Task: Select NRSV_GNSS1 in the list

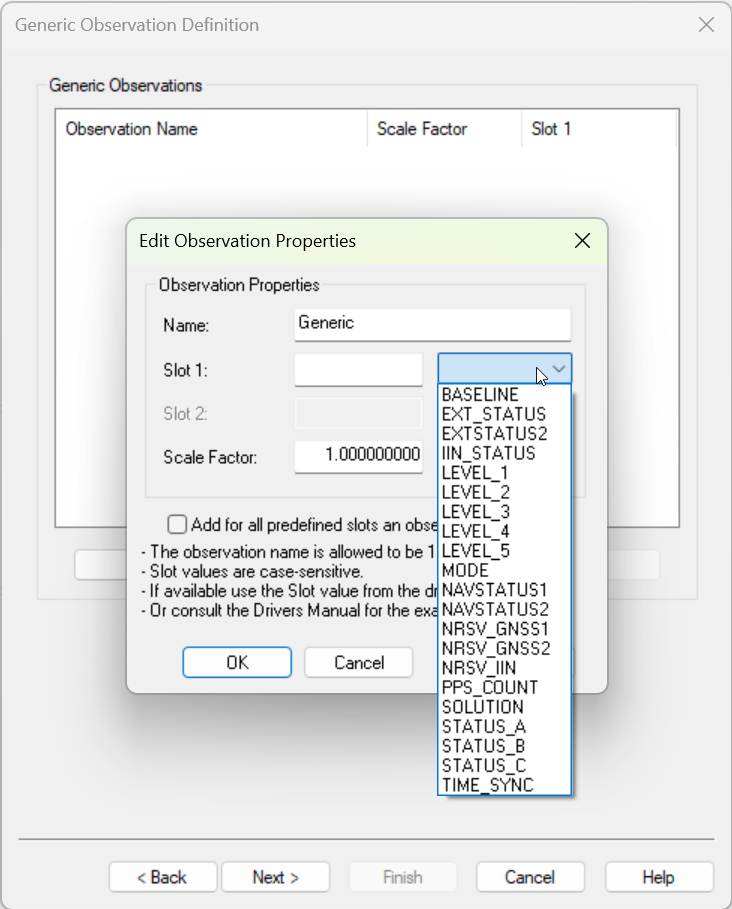Action: pyautogui.click(x=504, y=629)
